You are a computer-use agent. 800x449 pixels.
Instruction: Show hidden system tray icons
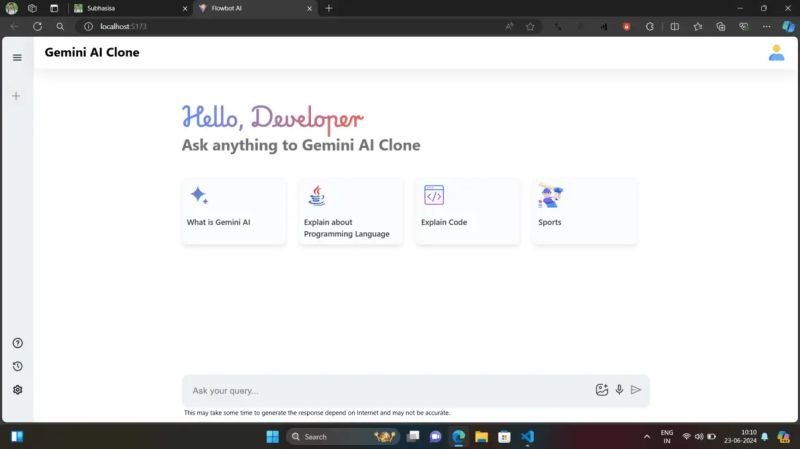pyautogui.click(x=647, y=437)
